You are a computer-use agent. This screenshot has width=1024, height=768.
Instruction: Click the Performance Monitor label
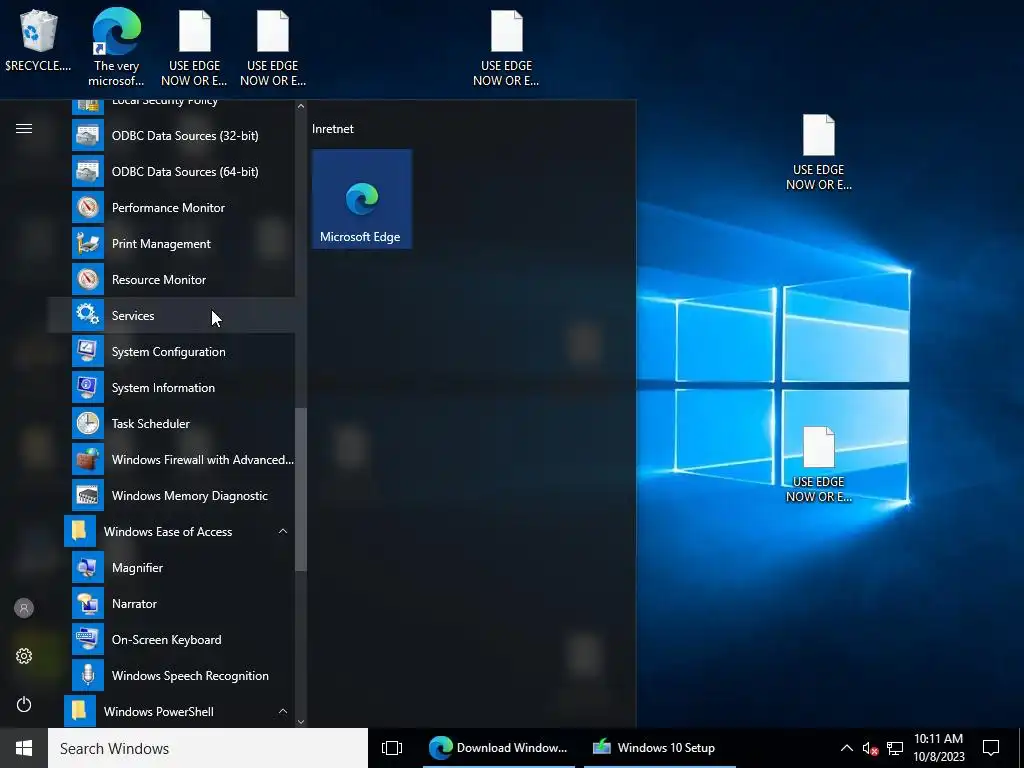168,208
